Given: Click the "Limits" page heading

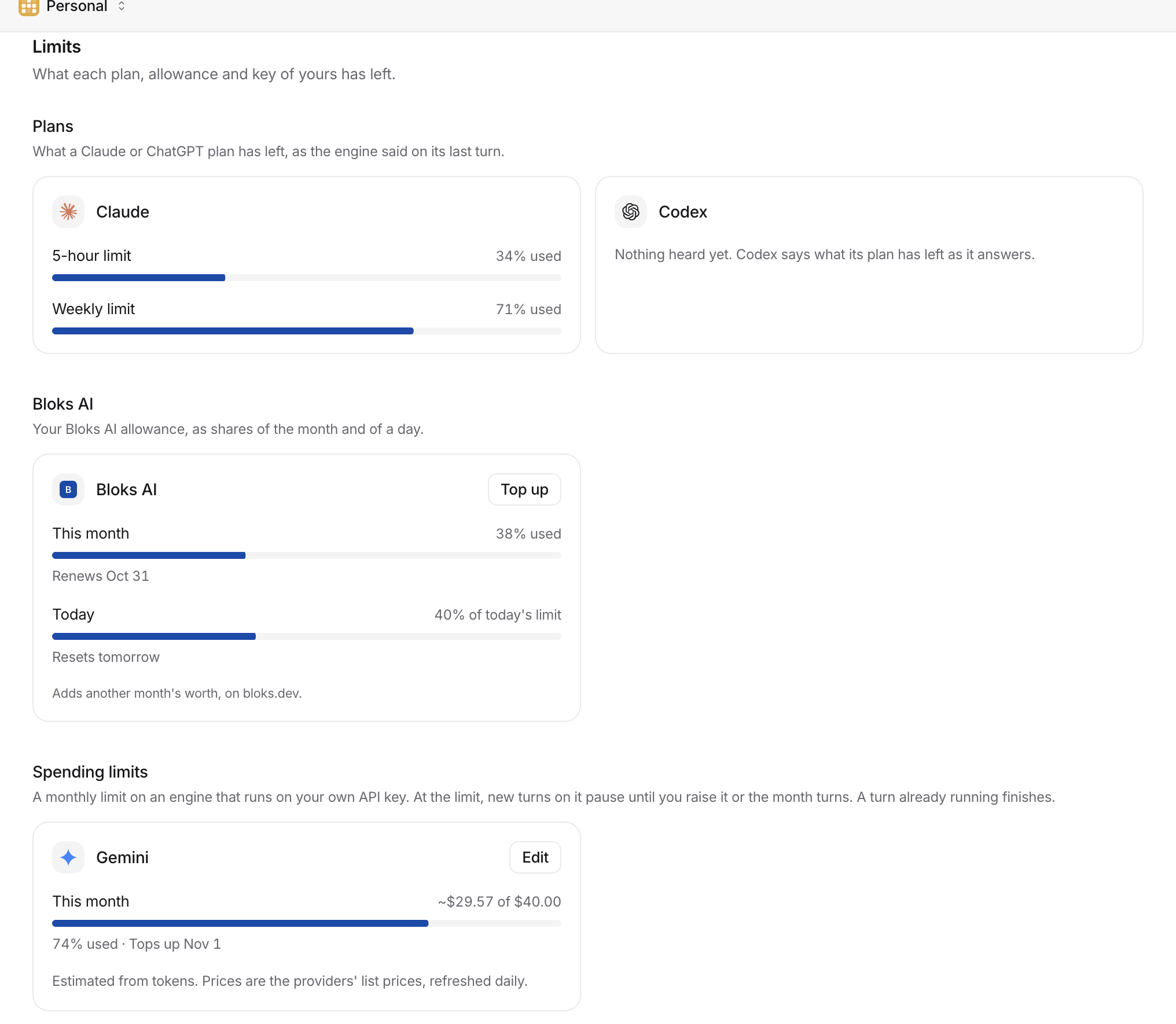Looking at the screenshot, I should pos(57,47).
